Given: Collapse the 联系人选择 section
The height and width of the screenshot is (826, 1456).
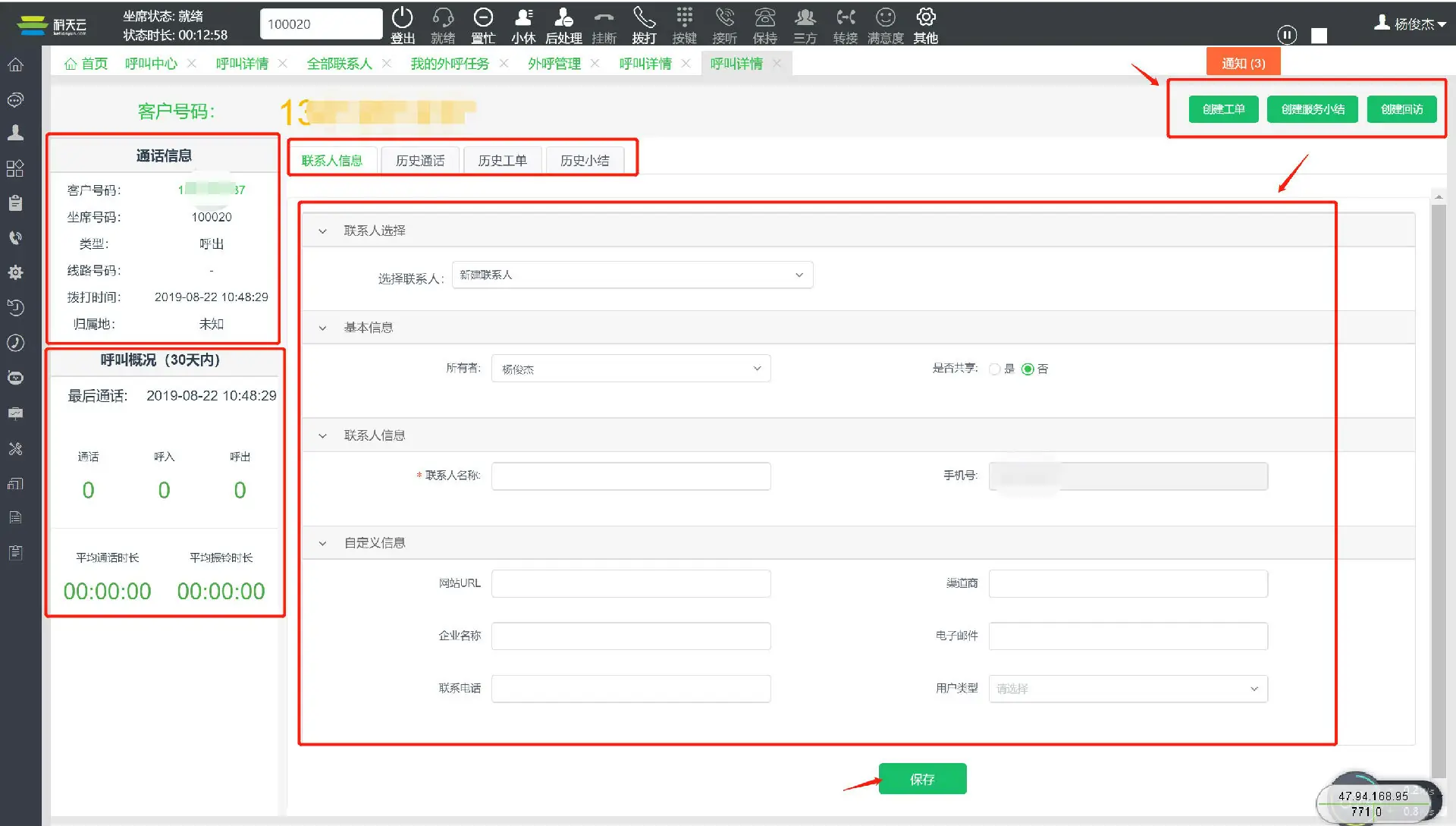Looking at the screenshot, I should point(322,231).
